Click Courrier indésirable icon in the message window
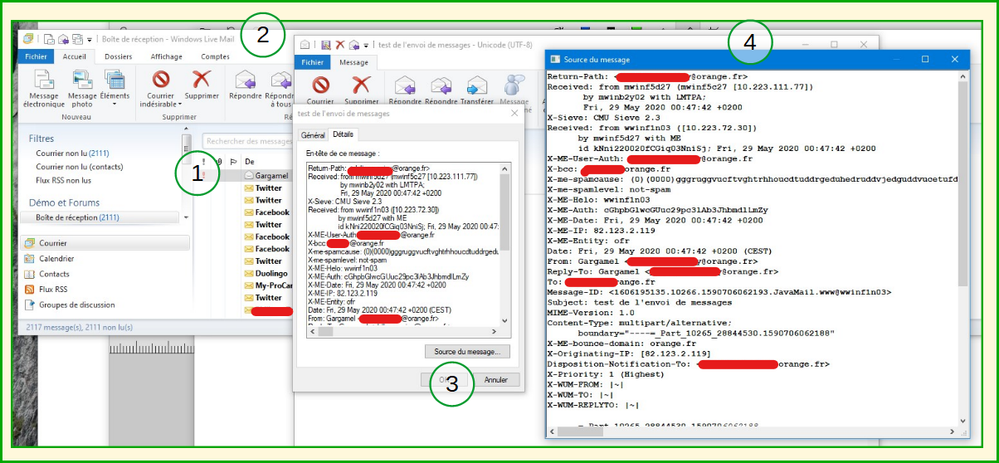Image resolution: width=999 pixels, height=463 pixels. pyautogui.click(x=321, y=85)
